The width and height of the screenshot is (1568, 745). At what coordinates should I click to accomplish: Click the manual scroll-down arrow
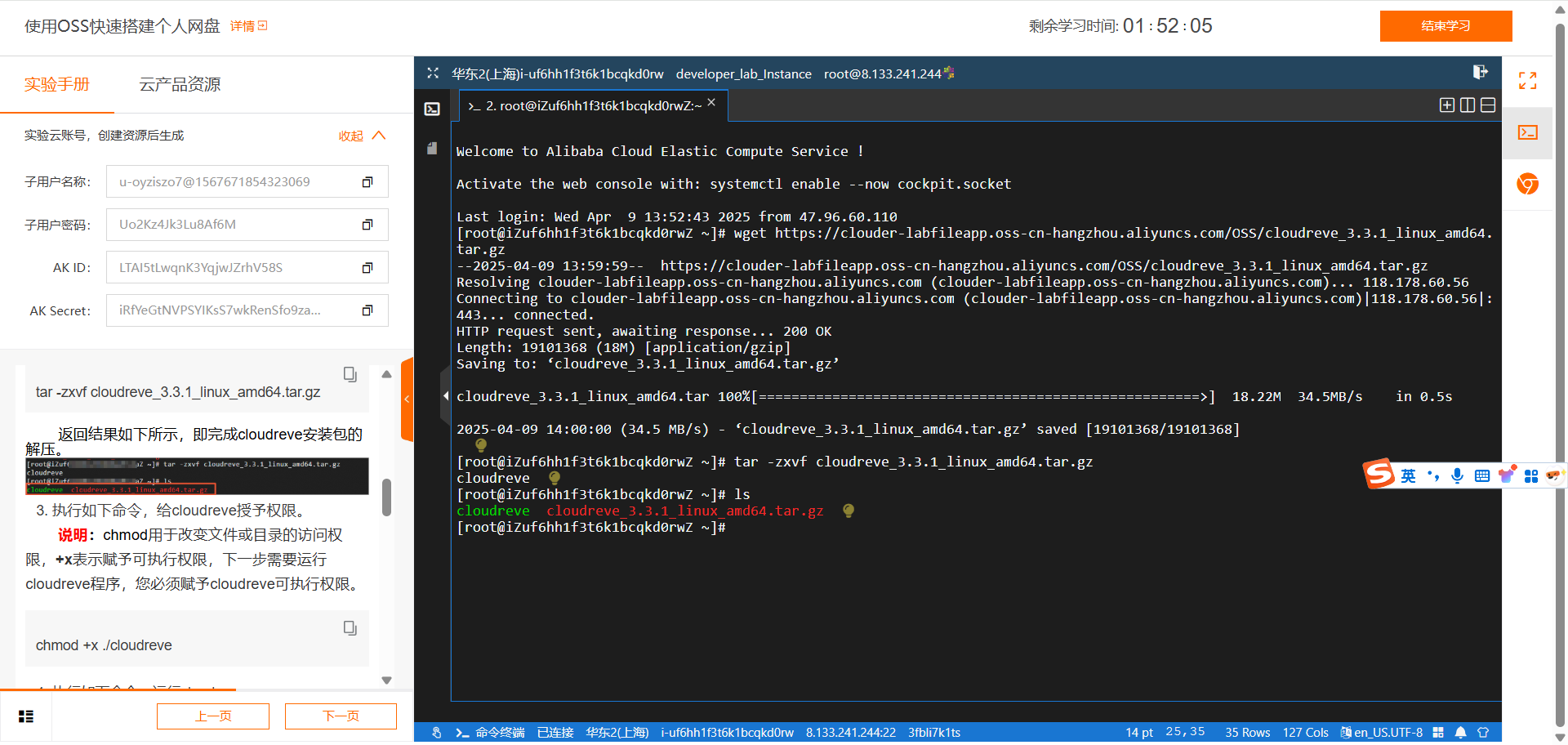387,680
